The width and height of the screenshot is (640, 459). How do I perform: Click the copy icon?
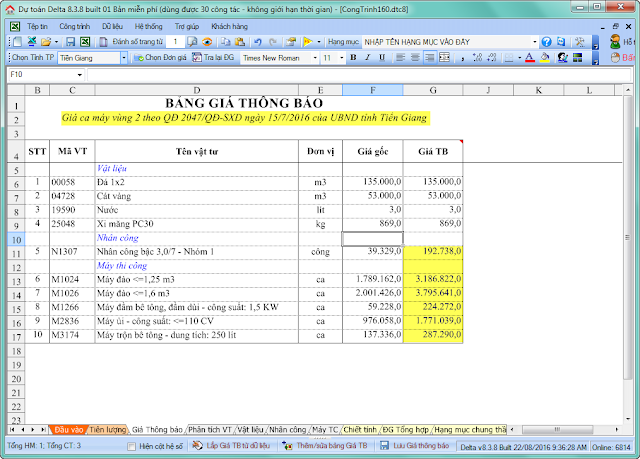point(226,42)
